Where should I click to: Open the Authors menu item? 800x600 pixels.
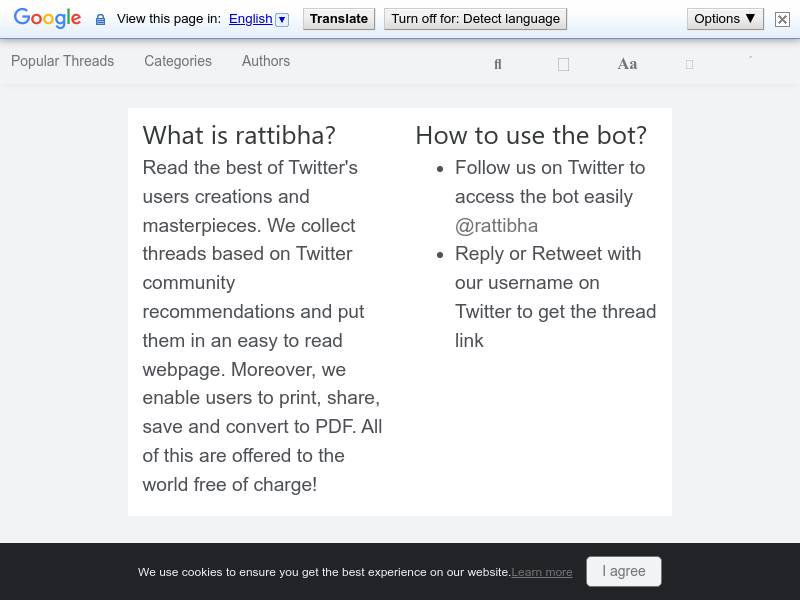266,61
